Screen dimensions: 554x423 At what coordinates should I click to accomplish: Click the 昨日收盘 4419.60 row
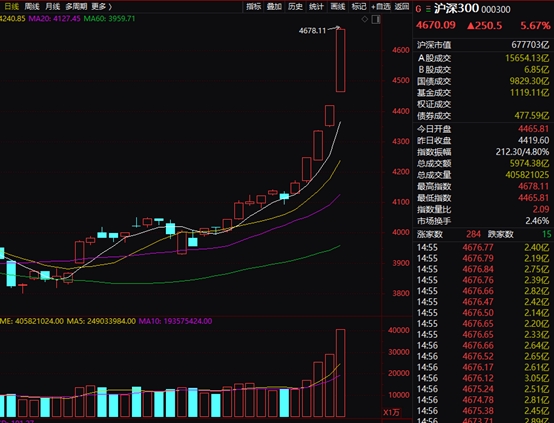coord(483,140)
